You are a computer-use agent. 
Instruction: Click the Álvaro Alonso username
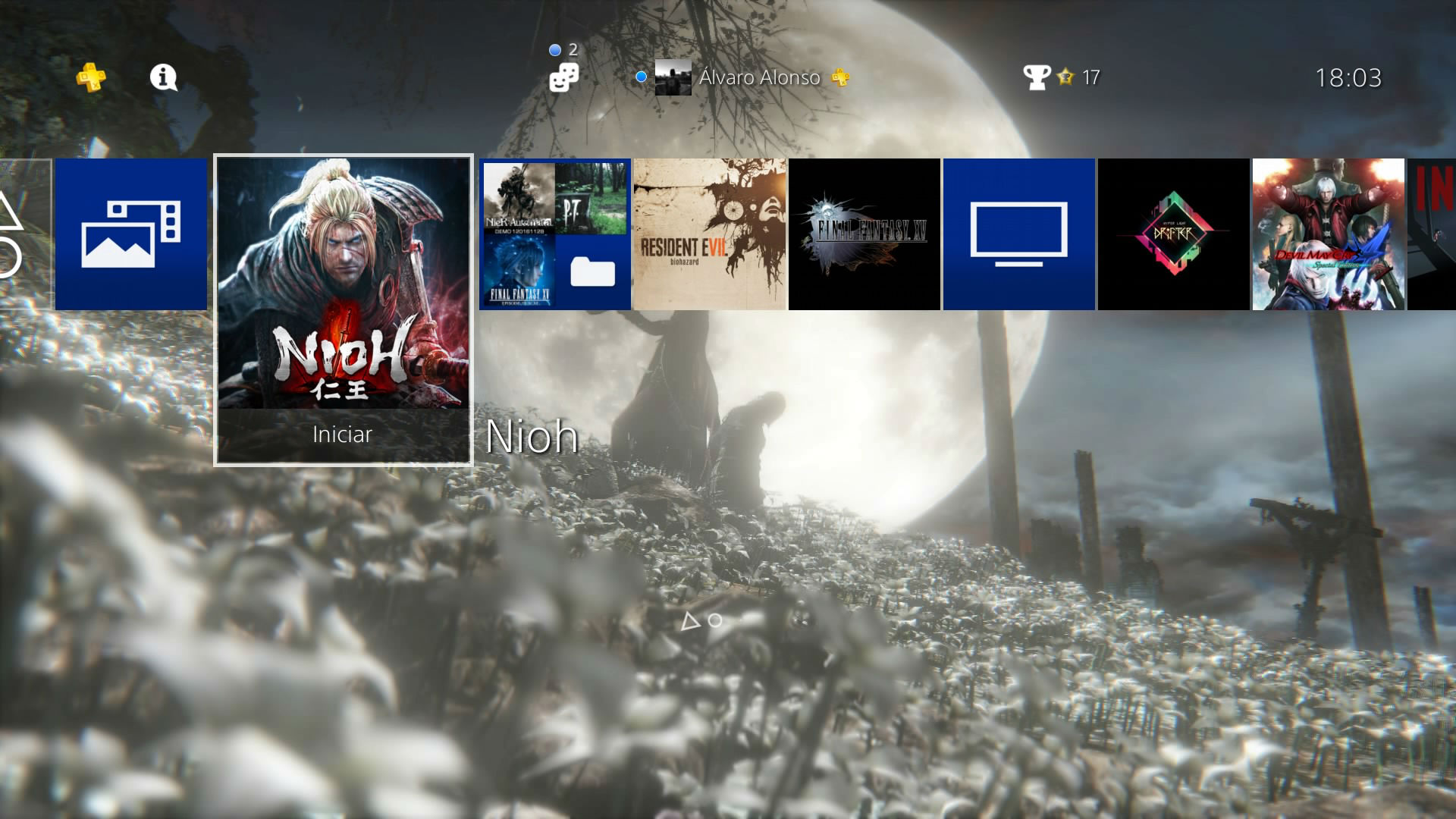[759, 77]
